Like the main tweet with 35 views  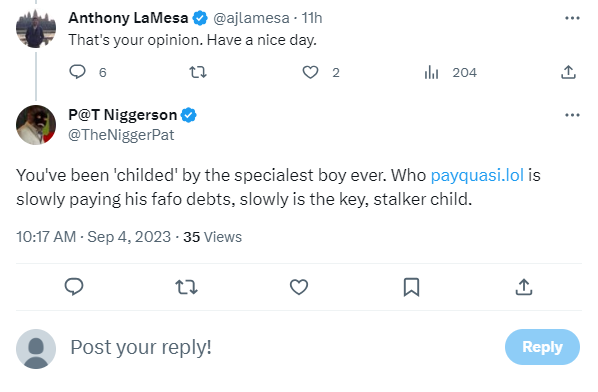coord(299,287)
